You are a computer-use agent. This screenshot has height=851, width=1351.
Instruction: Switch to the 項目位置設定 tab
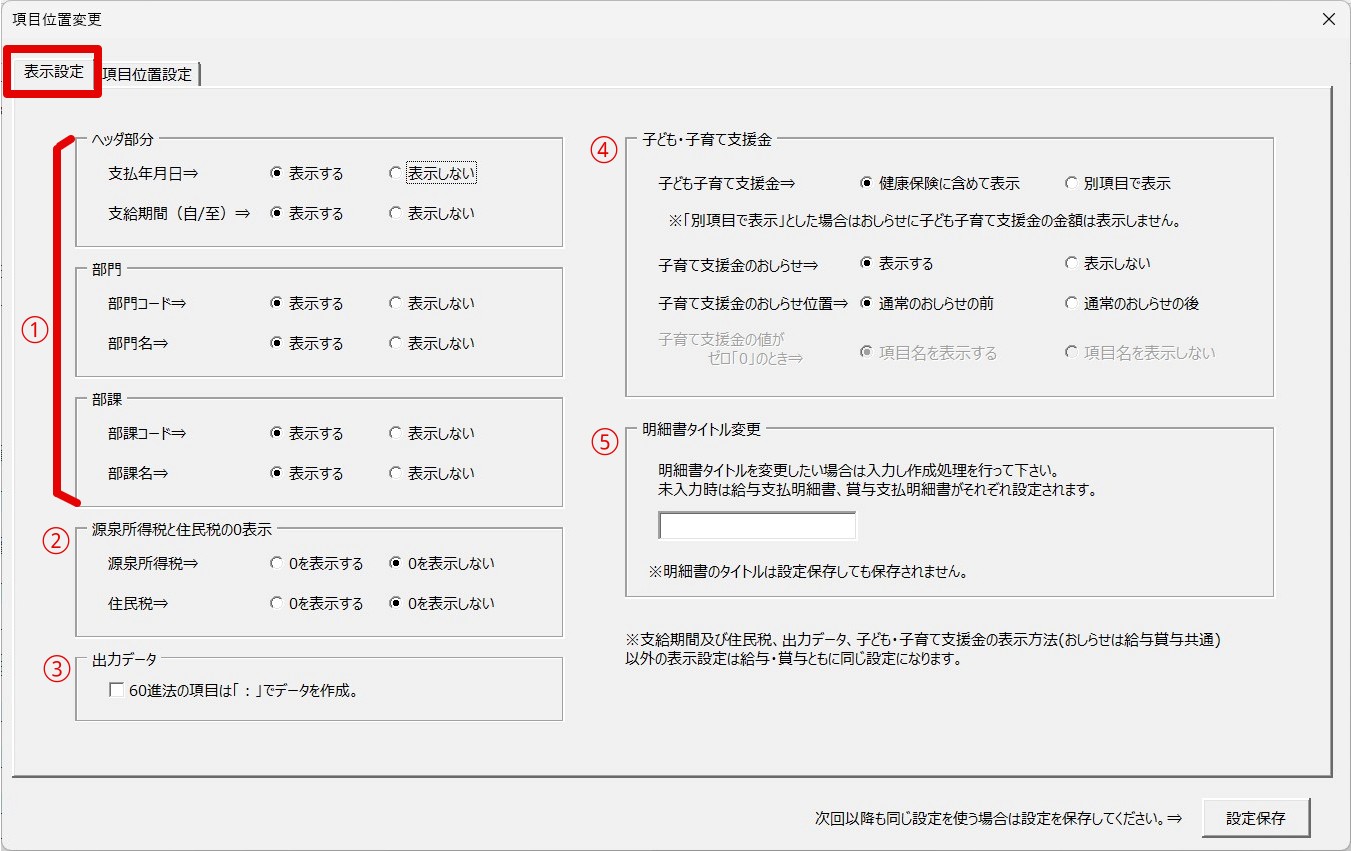(147, 74)
